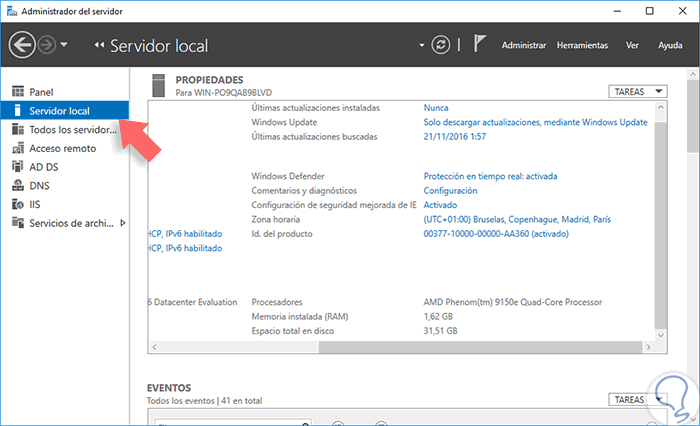Viewport: 700px width, 426px height.
Task: Click the properties horizontal scrollbar right arrow
Action: click(649, 347)
